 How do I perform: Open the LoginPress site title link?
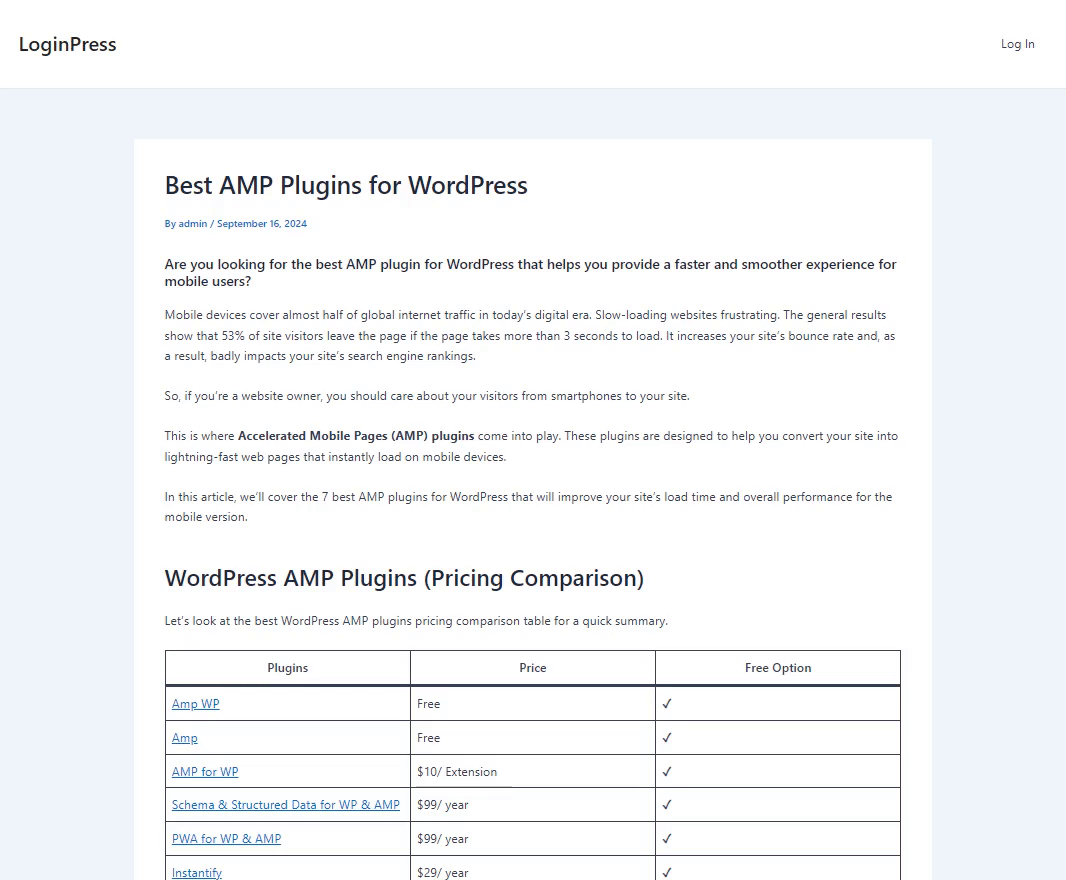coord(67,44)
